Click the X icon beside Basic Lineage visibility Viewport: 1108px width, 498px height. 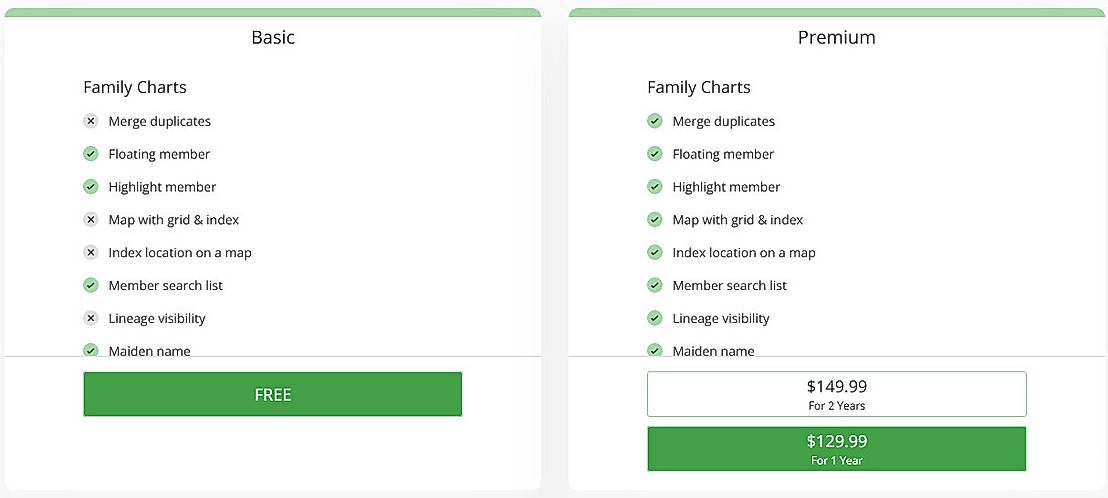coord(90,319)
